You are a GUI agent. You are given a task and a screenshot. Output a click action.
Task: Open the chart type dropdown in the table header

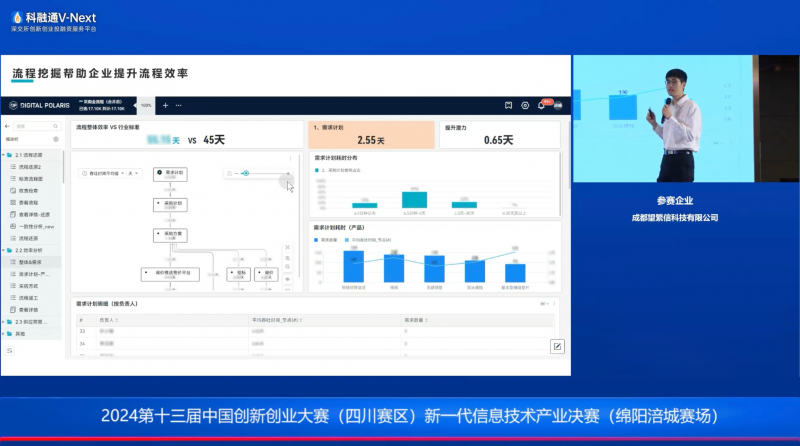(x=544, y=304)
